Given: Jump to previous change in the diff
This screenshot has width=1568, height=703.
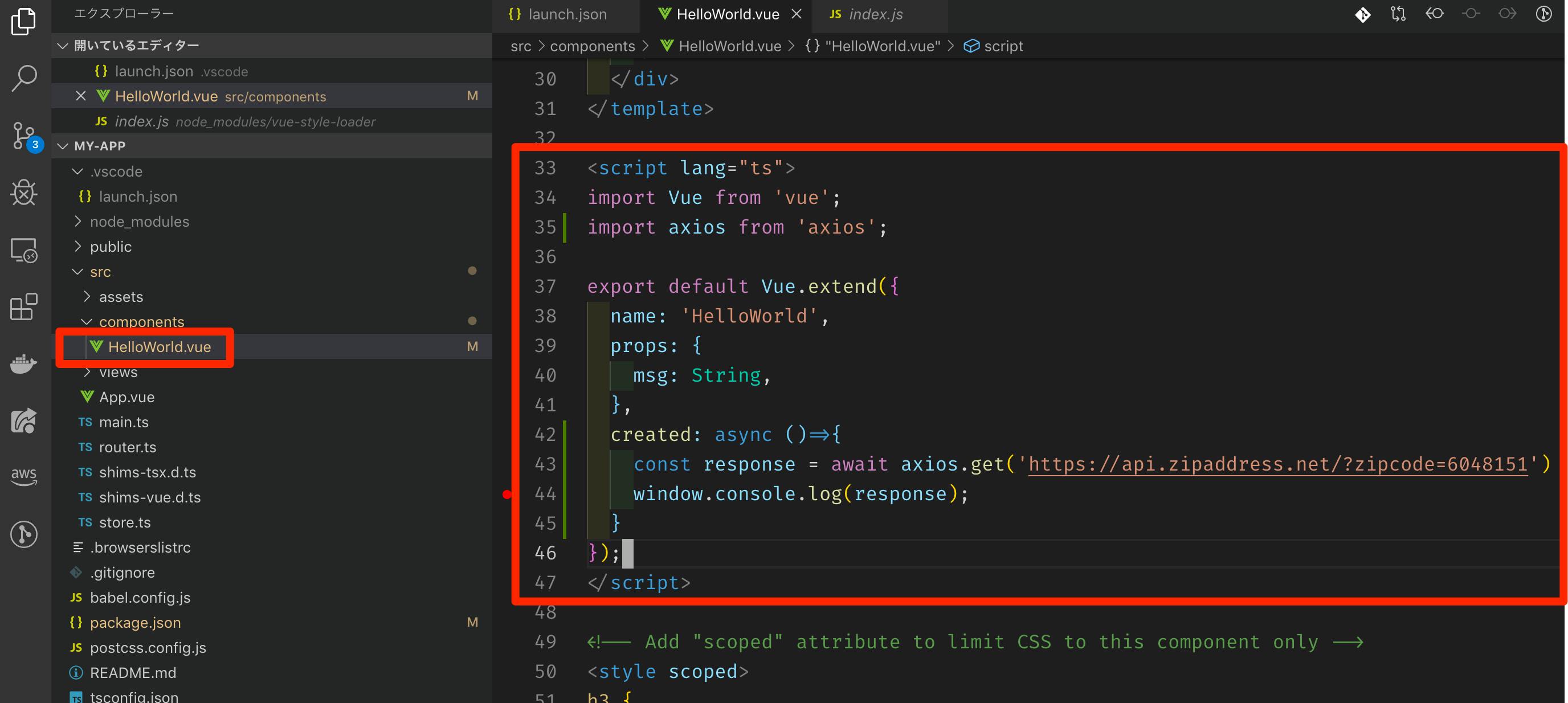Looking at the screenshot, I should tap(1435, 13).
